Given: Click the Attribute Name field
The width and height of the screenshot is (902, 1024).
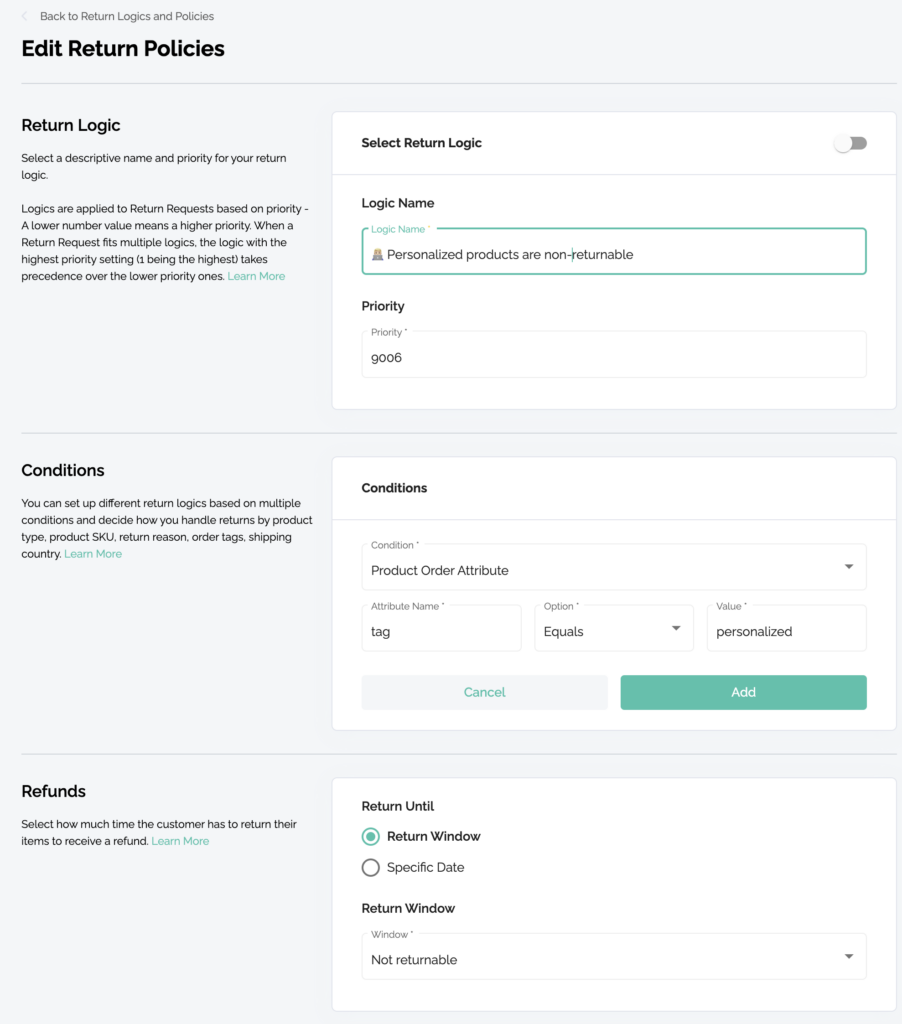Looking at the screenshot, I should pos(441,631).
